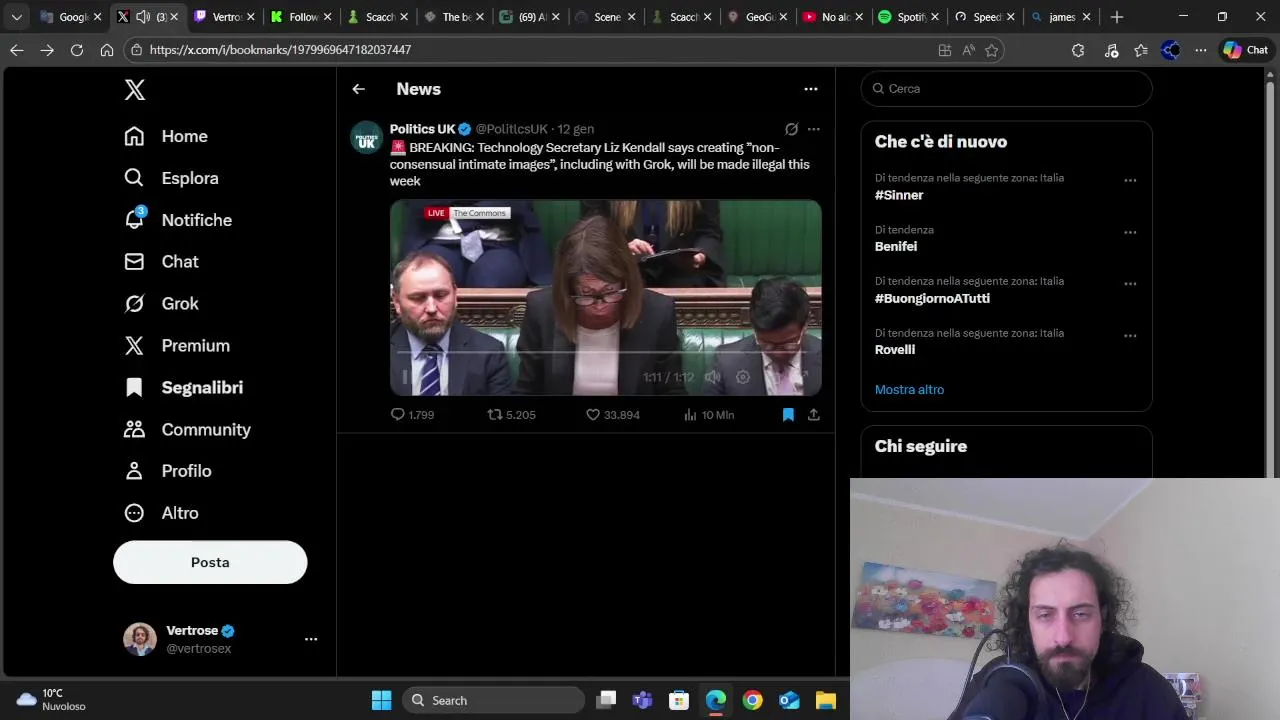Click the @PoliticsUK handle
This screenshot has width=1280, height=720.
tap(512, 129)
